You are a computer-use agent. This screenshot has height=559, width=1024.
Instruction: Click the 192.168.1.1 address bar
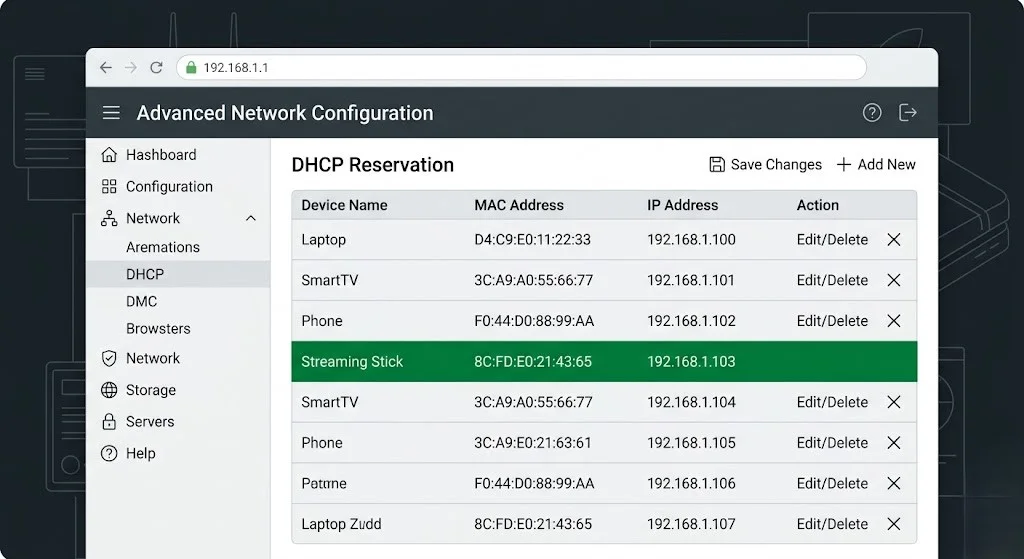(x=521, y=67)
